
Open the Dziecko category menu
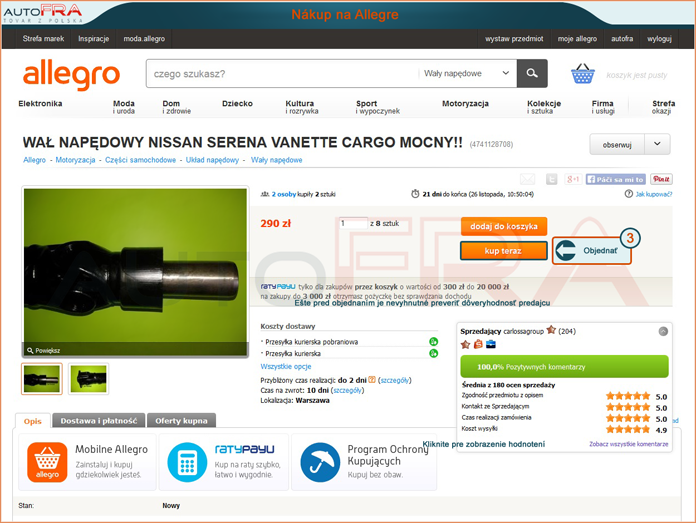click(x=237, y=103)
